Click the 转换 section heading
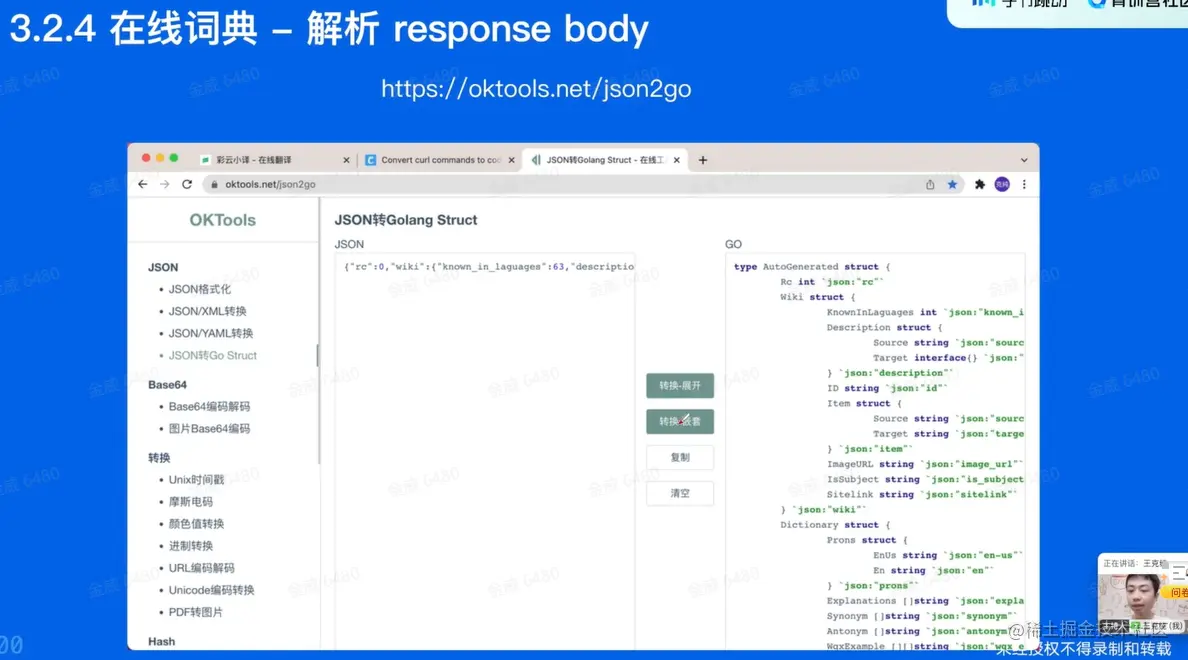Viewport: 1188px width, 660px height. click(x=159, y=457)
